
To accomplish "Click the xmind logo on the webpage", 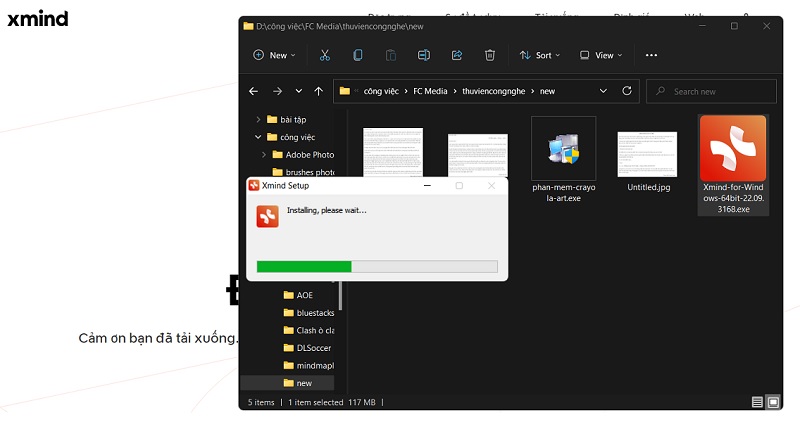I will (38, 19).
